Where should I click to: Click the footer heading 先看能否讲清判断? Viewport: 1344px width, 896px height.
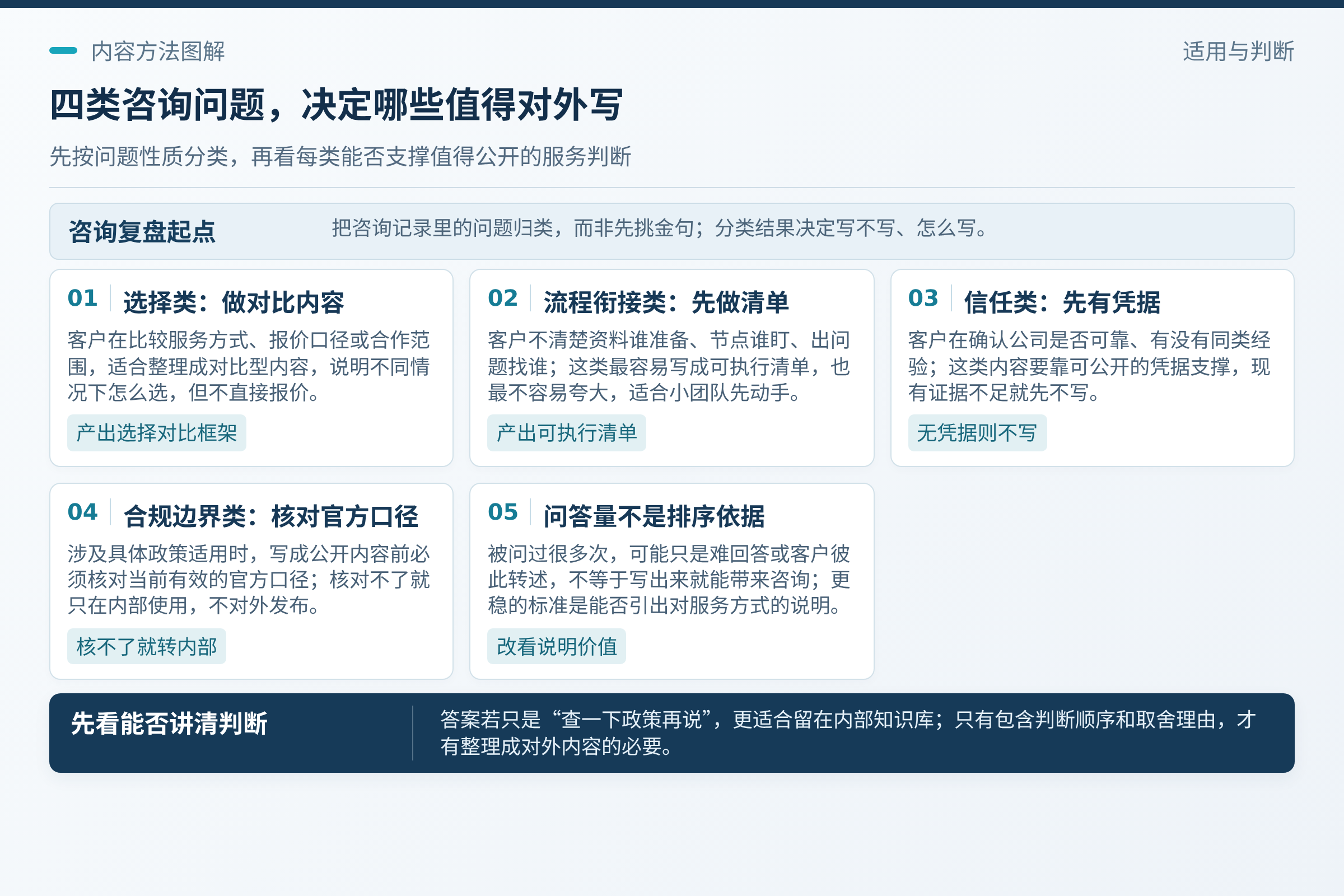pos(169,724)
